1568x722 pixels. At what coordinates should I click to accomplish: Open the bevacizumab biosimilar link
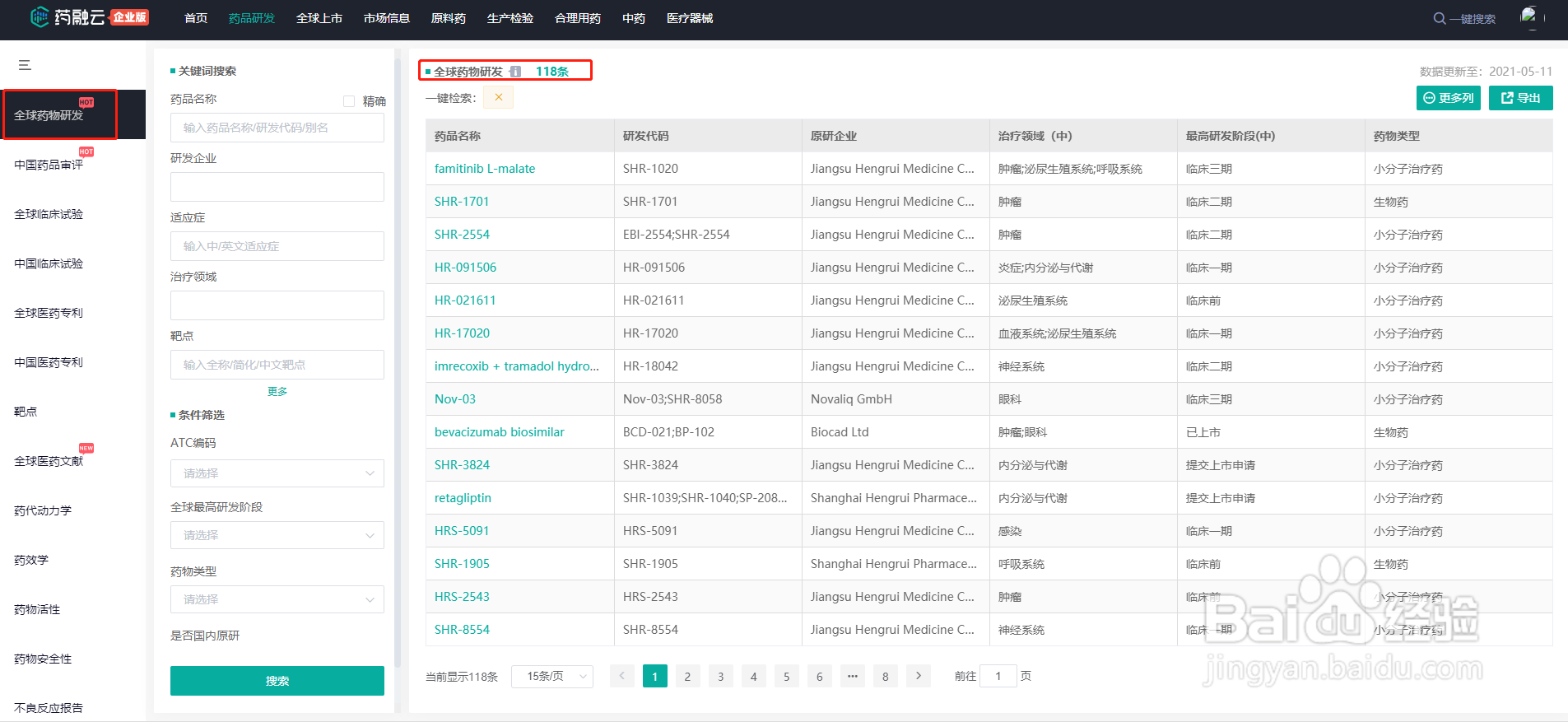pyautogui.click(x=500, y=432)
